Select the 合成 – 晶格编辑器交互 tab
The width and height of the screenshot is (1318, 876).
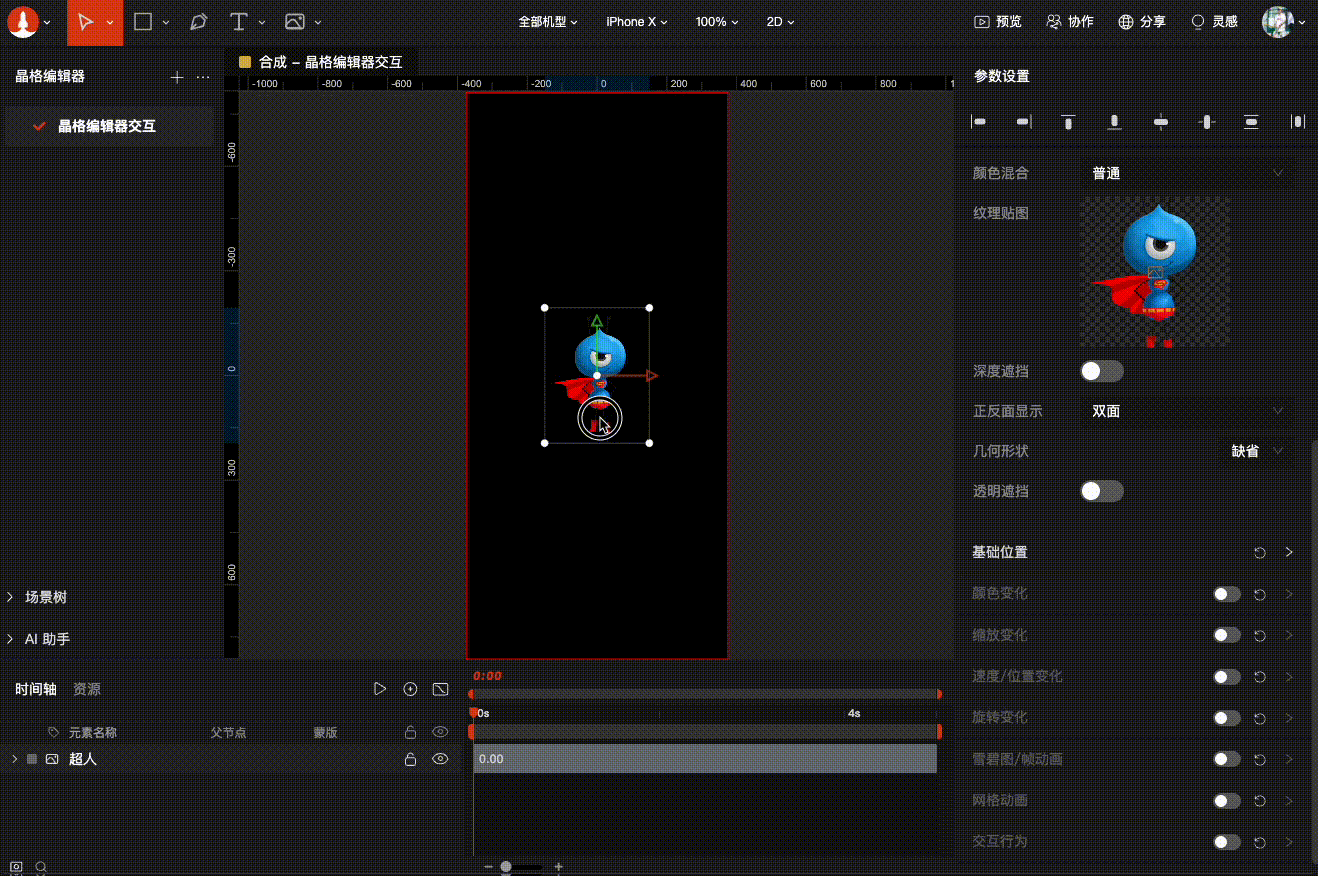pyautogui.click(x=321, y=62)
